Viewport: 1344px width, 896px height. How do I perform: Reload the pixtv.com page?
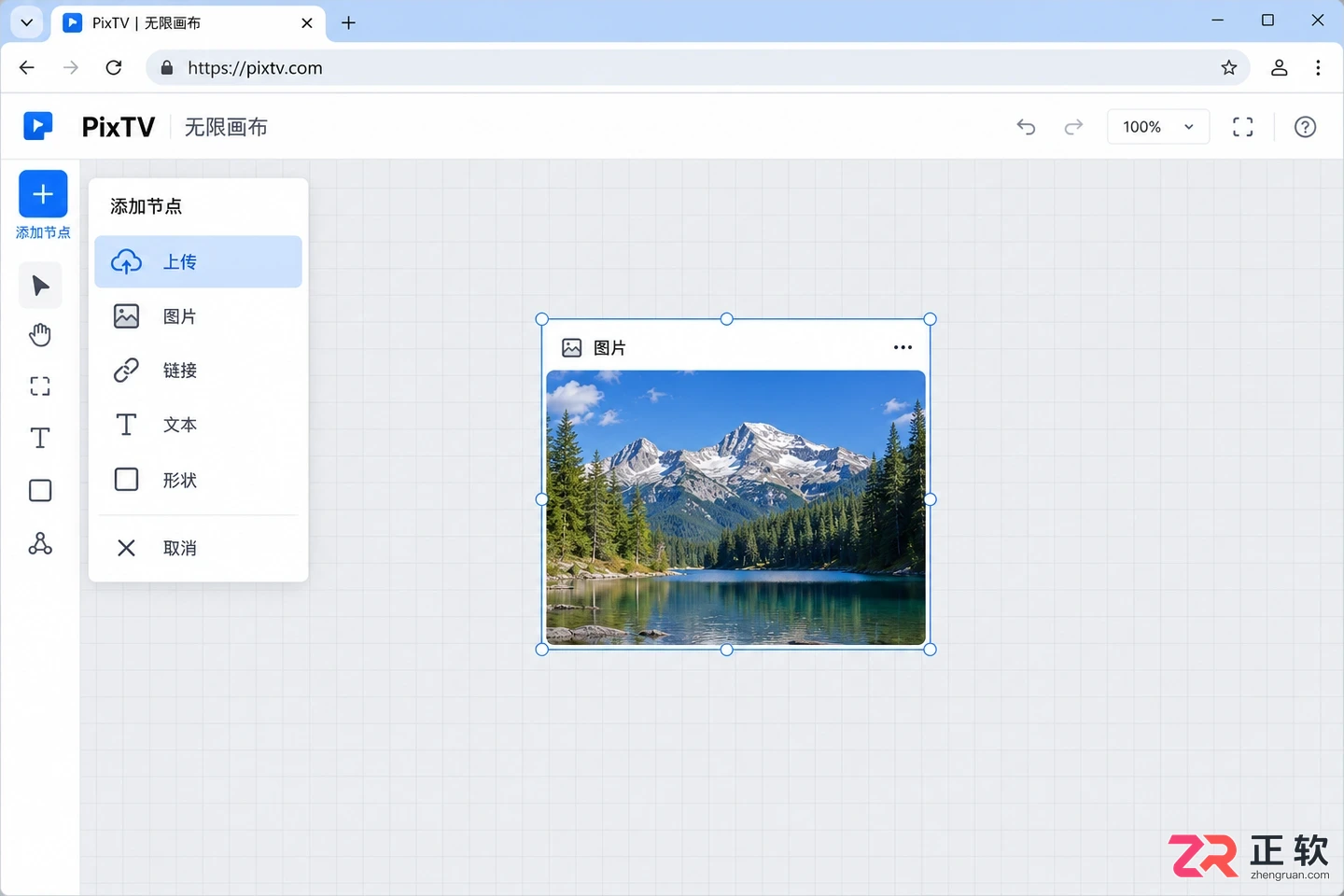tap(114, 67)
